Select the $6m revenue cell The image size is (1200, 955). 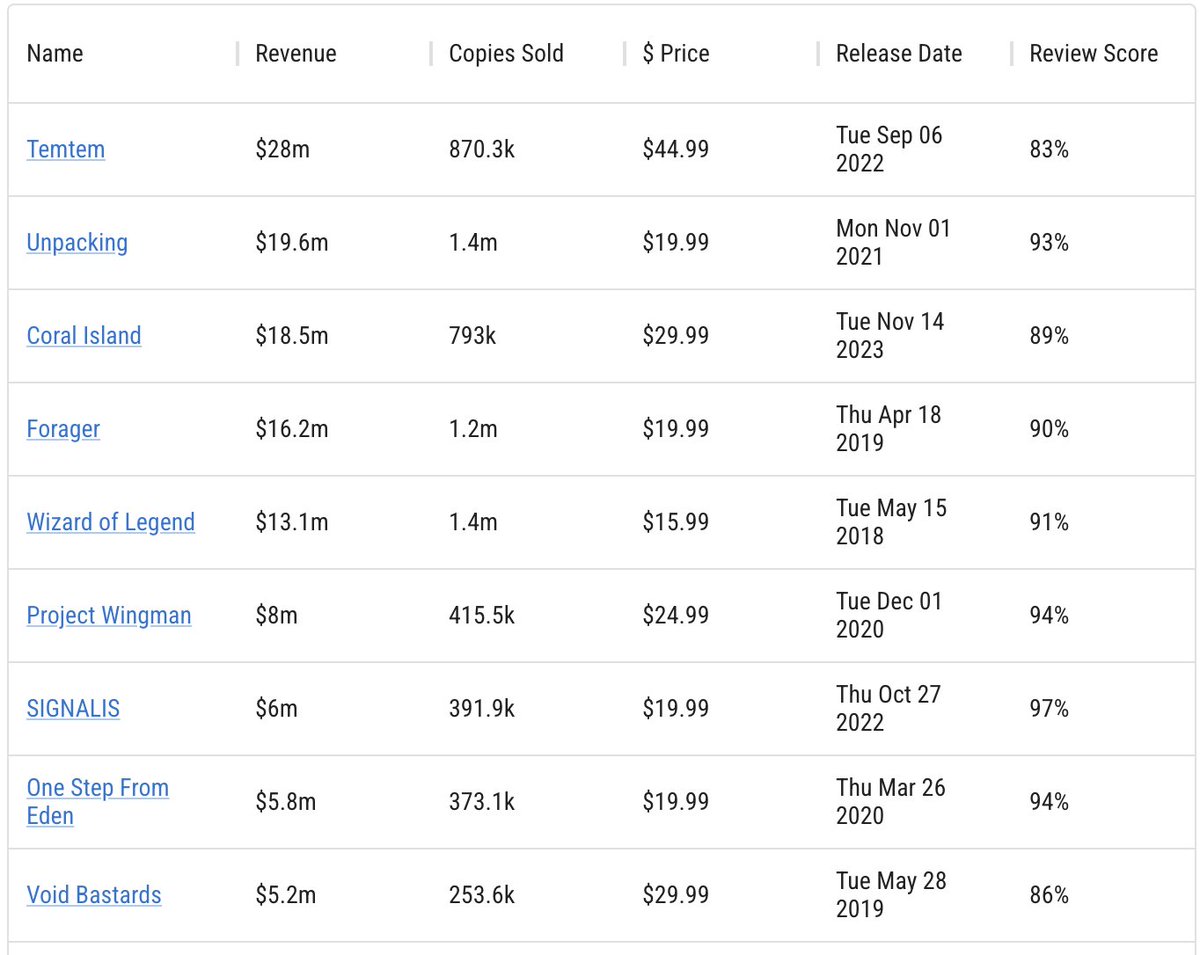277,708
